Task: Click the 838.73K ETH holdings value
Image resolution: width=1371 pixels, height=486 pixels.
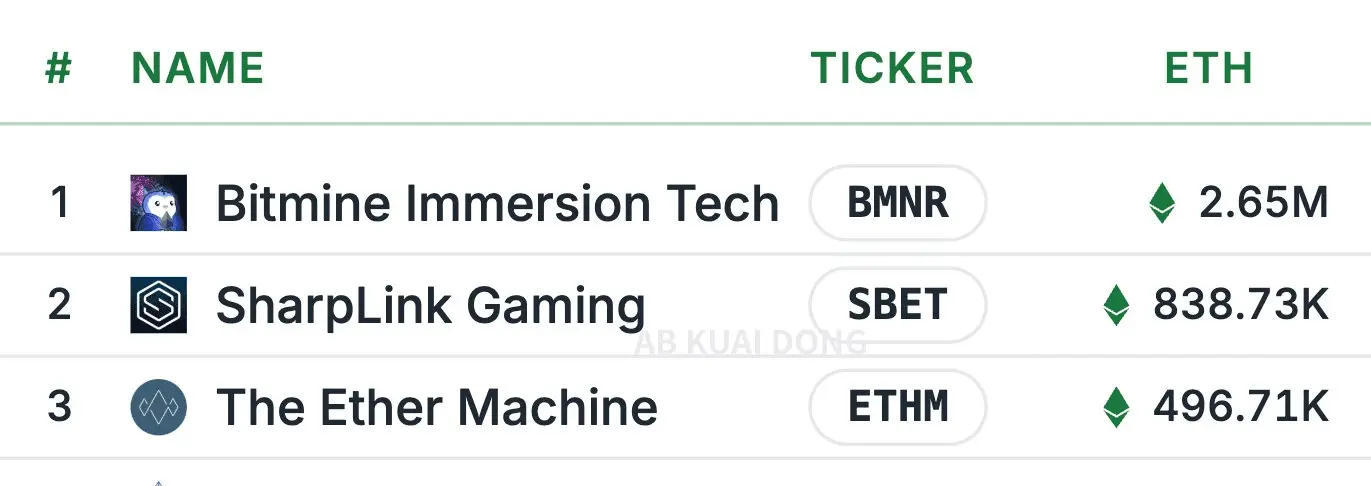Action: (x=1241, y=305)
